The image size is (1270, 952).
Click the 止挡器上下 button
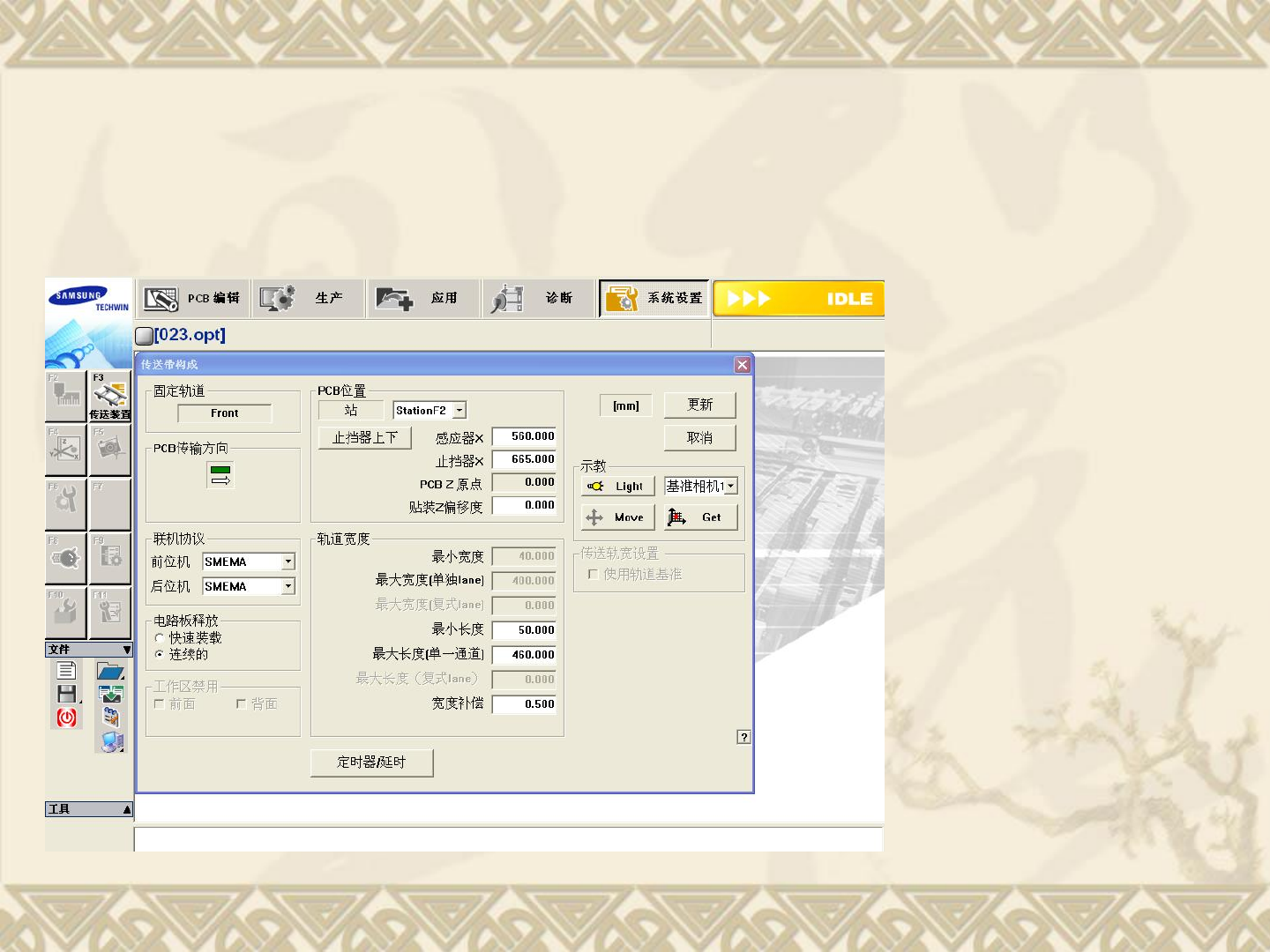(365, 438)
